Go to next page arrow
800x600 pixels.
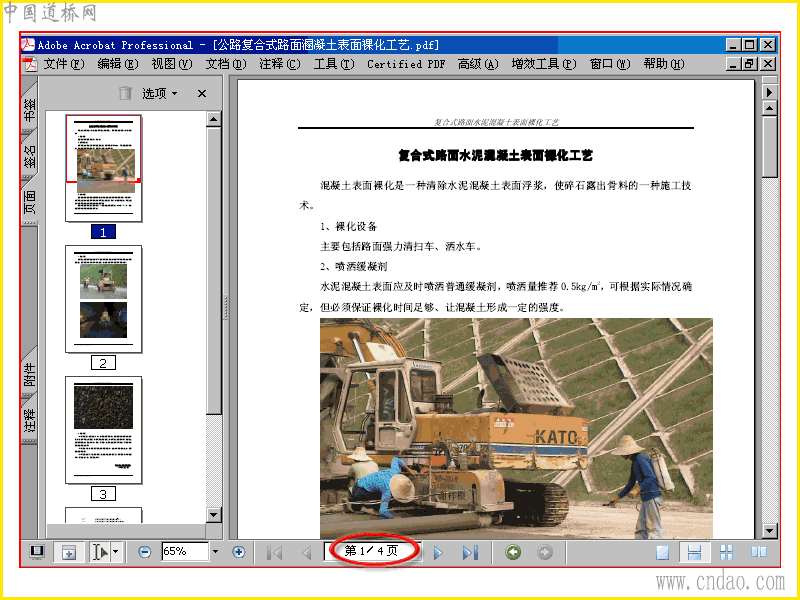click(x=438, y=553)
